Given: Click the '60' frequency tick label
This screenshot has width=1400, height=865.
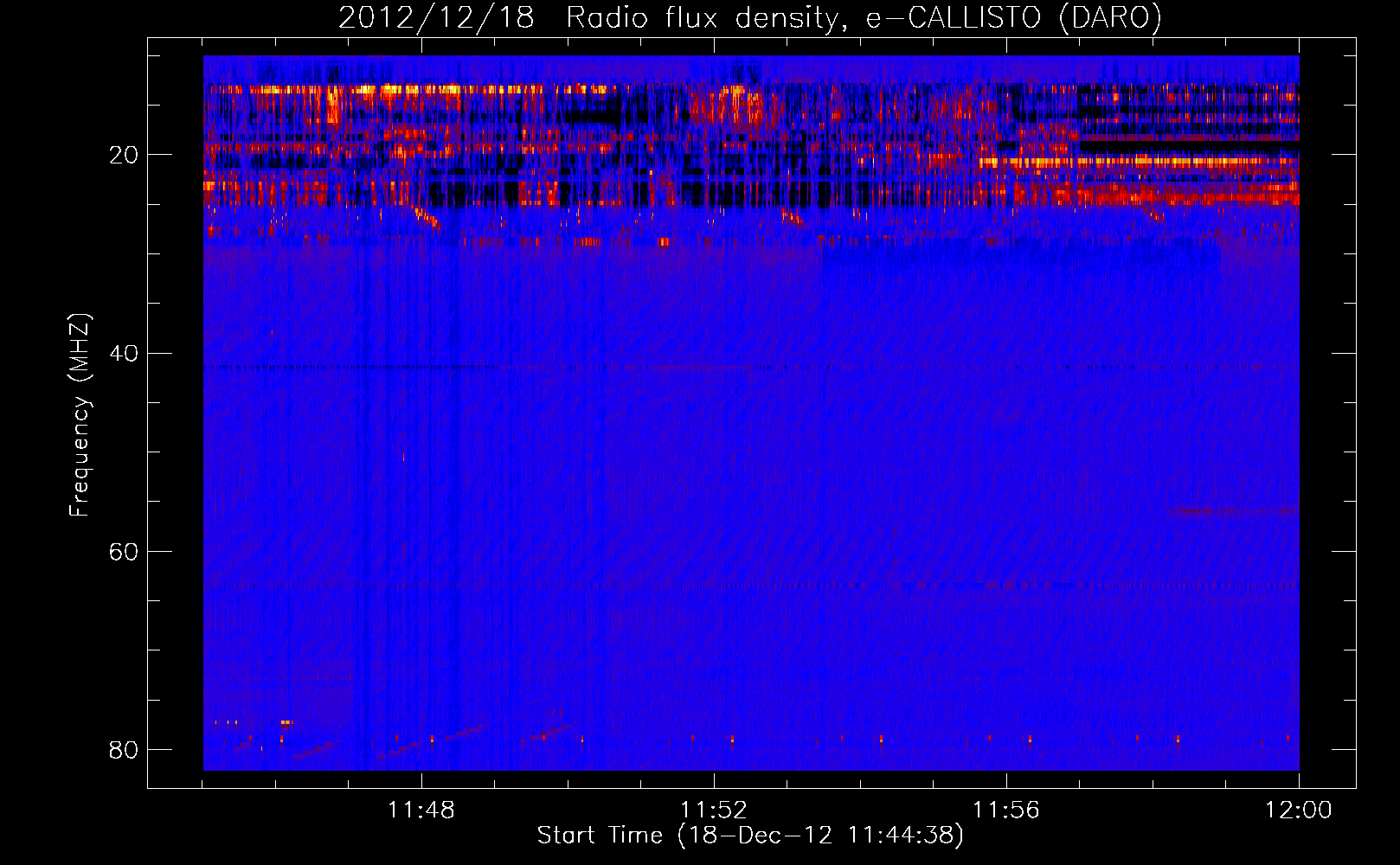Looking at the screenshot, I should tap(124, 552).
